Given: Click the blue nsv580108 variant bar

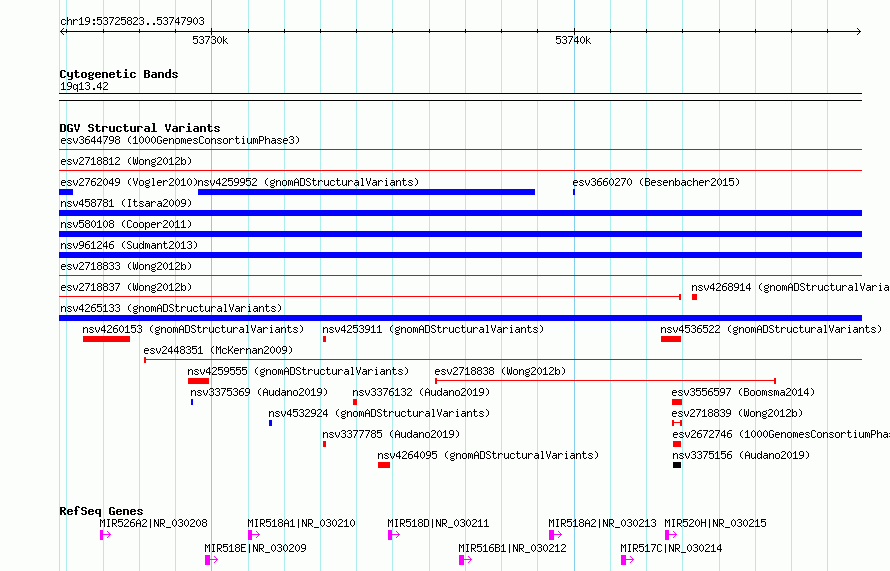Looking at the screenshot, I should (460, 234).
